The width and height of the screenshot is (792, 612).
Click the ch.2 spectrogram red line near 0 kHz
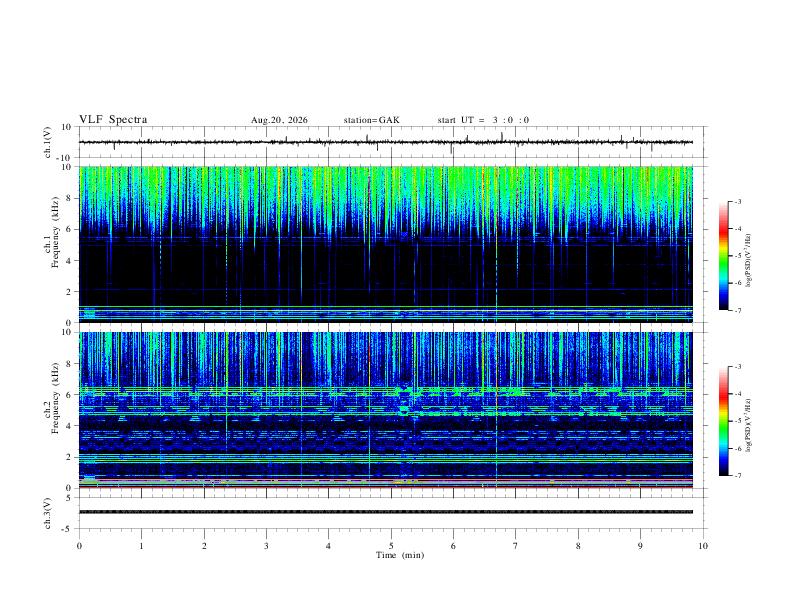386,487
